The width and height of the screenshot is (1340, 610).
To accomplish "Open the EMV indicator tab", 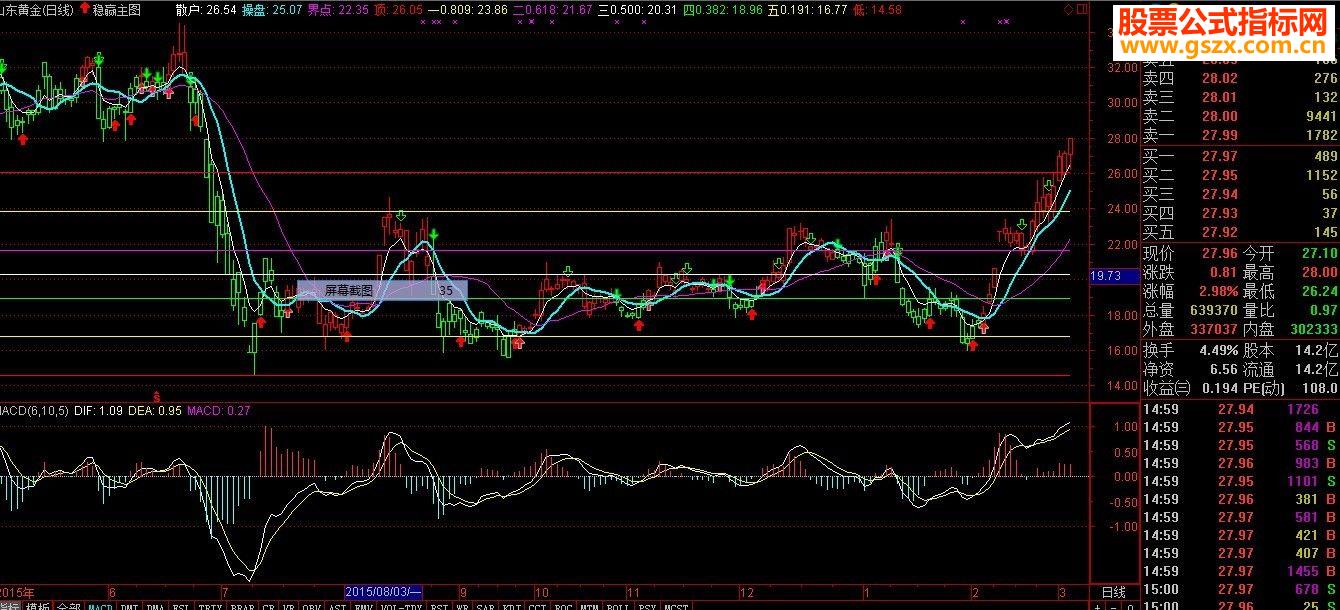I will (x=364, y=606).
